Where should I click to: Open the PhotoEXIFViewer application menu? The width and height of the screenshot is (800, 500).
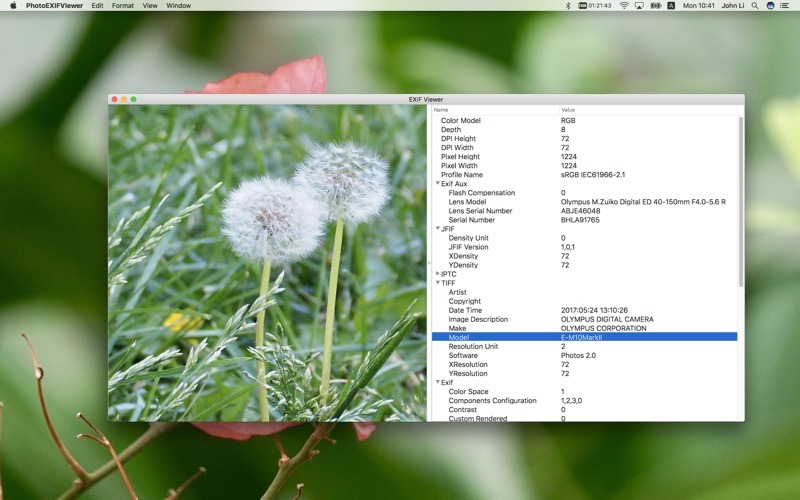tap(54, 5)
